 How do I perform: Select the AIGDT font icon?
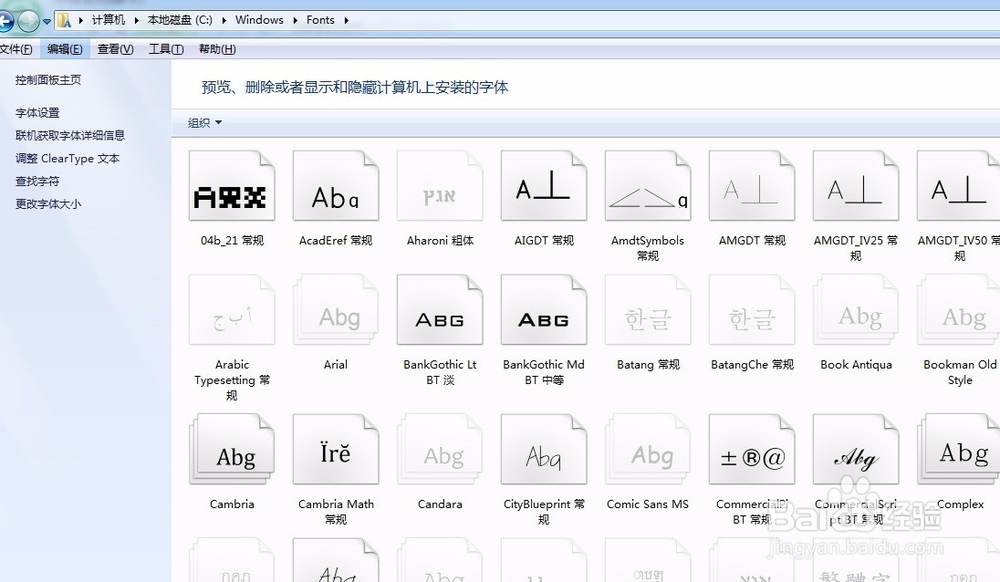point(544,186)
